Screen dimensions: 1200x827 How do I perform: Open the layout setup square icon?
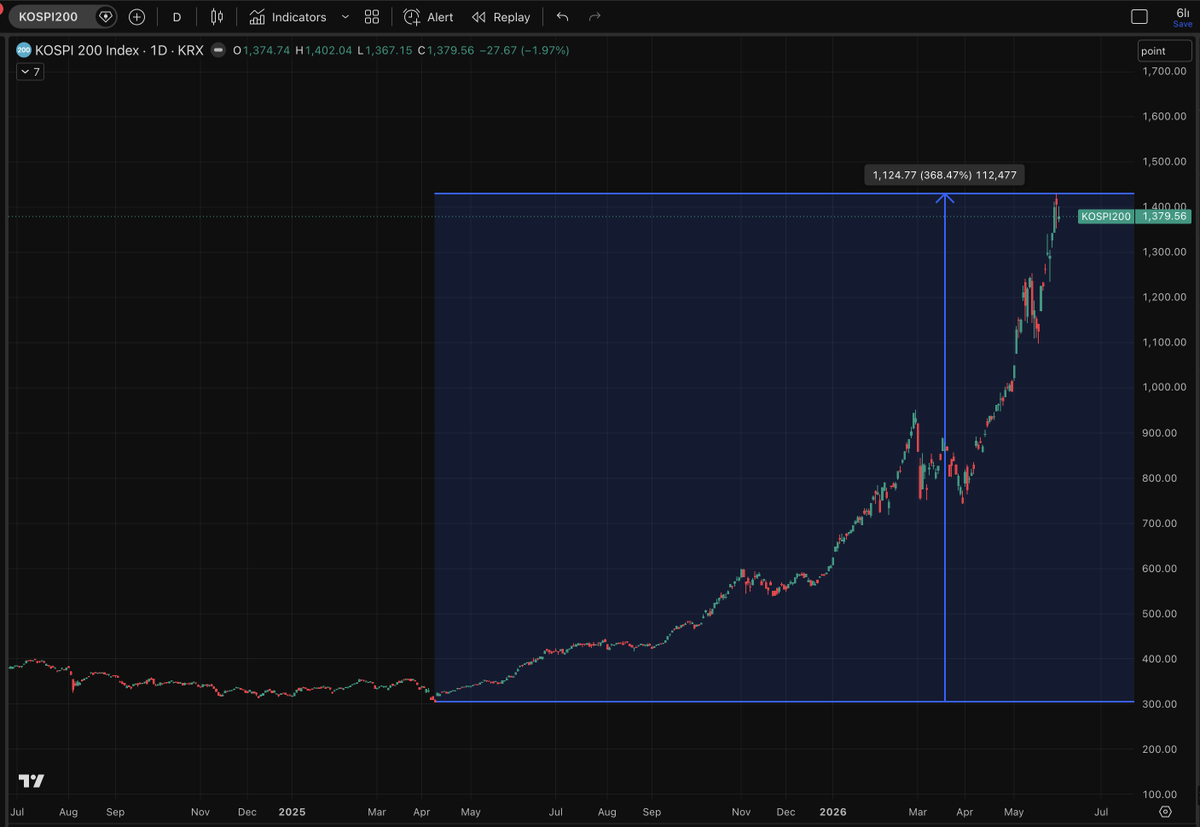[1139, 17]
